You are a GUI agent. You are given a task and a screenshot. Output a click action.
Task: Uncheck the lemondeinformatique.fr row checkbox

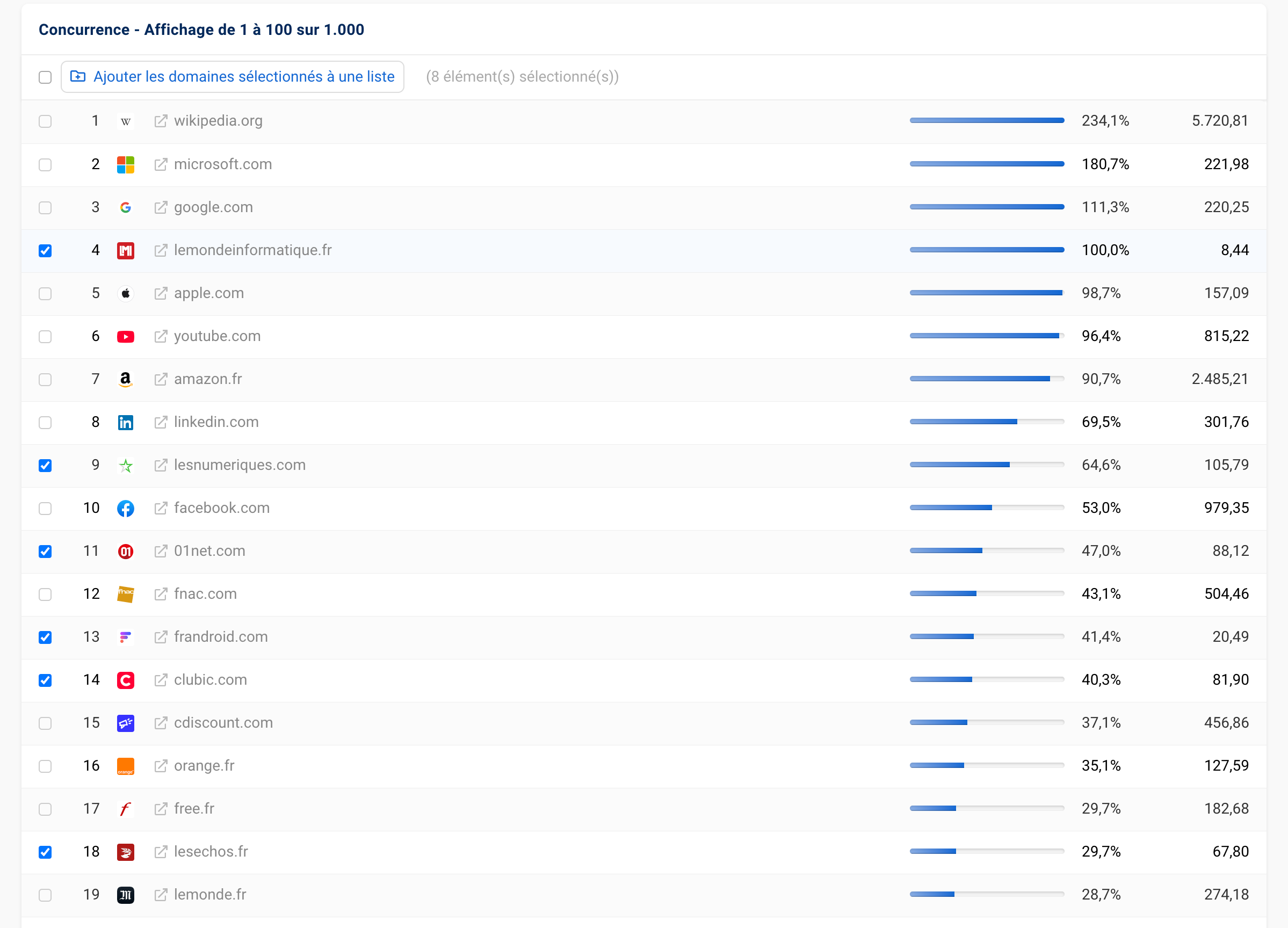click(x=46, y=250)
